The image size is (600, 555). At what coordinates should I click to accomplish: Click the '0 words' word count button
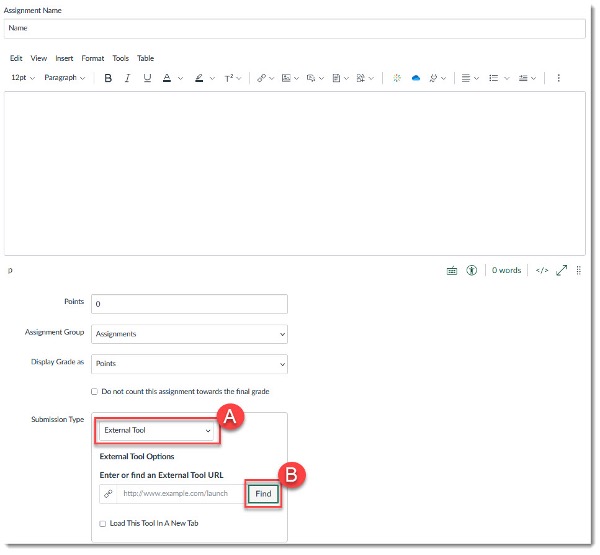507,270
